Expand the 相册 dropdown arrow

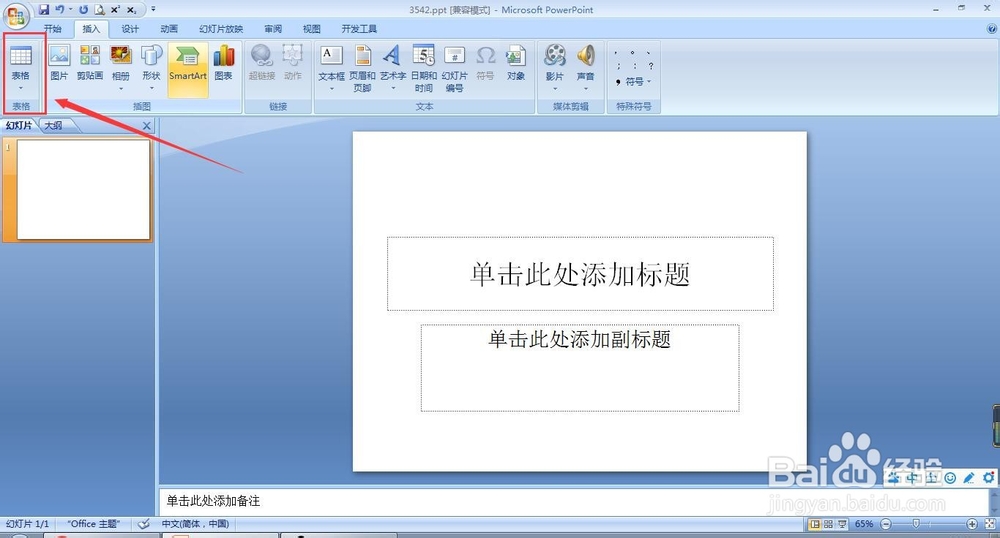click(x=121, y=88)
